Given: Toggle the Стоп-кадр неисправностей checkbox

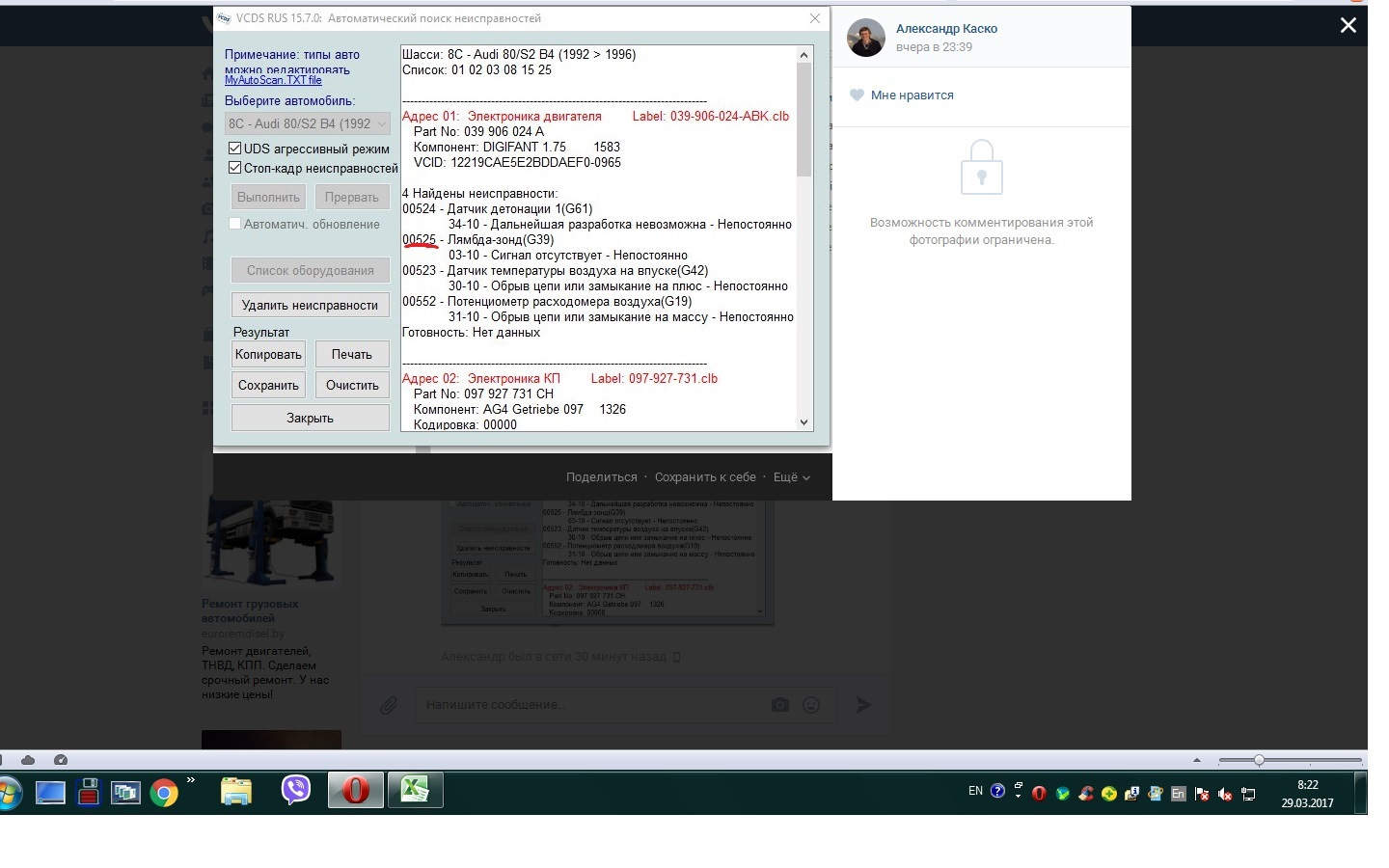Looking at the screenshot, I should 234,167.
